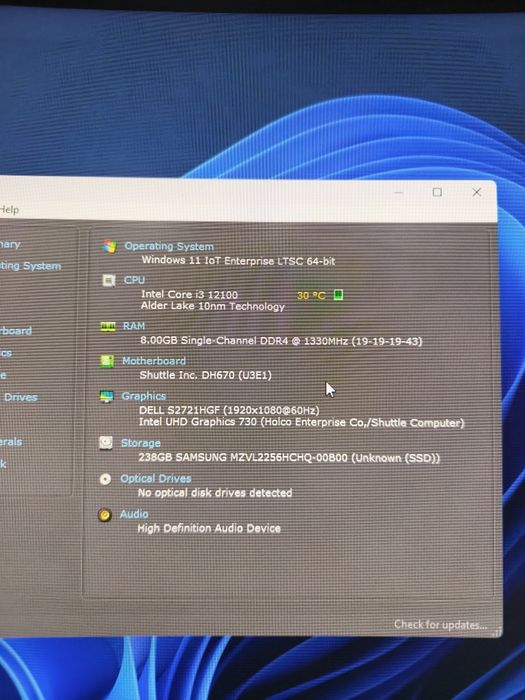Click the Graphics monitor icon
Viewport: 525px width, 700px height.
[107, 396]
